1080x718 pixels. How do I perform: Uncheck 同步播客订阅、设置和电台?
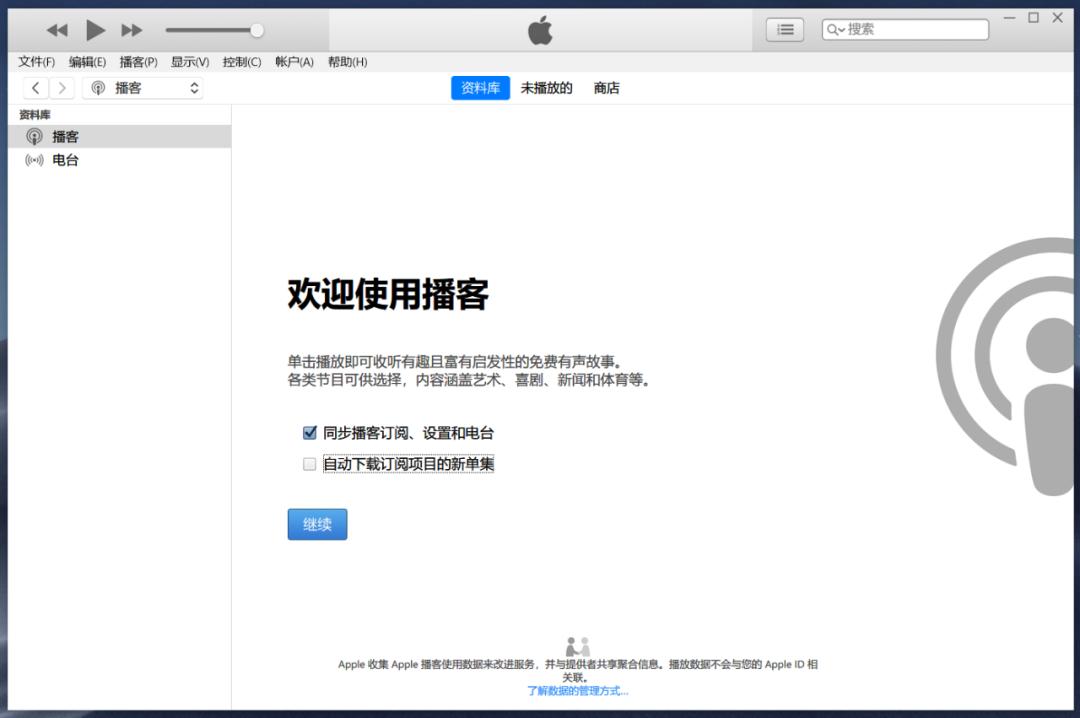(x=309, y=432)
